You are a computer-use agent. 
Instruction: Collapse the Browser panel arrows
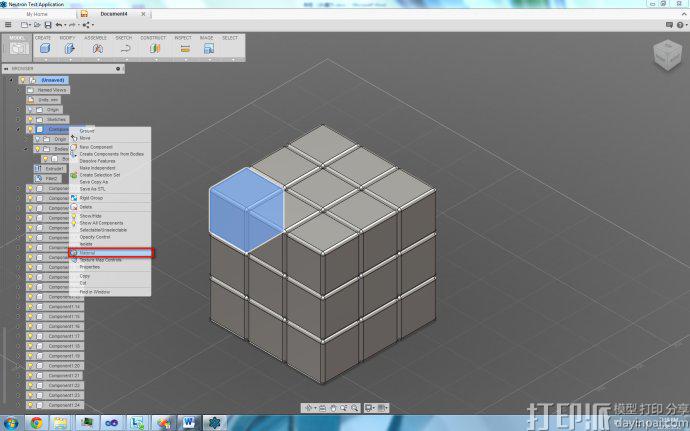coord(6,69)
